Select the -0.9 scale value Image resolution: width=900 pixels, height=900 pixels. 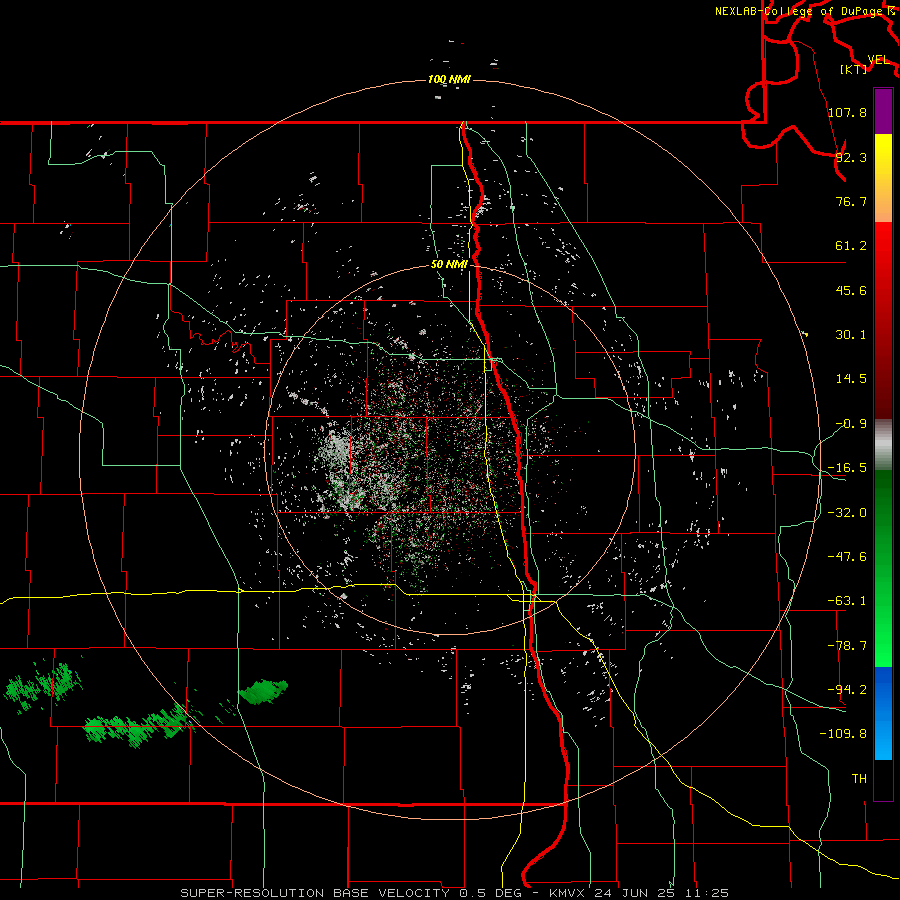pos(851,424)
